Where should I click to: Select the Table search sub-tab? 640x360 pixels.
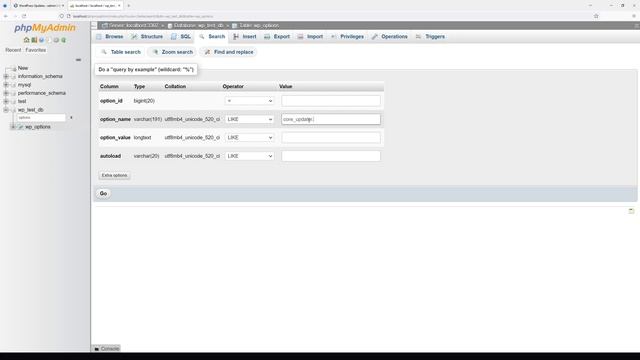pyautogui.click(x=121, y=52)
